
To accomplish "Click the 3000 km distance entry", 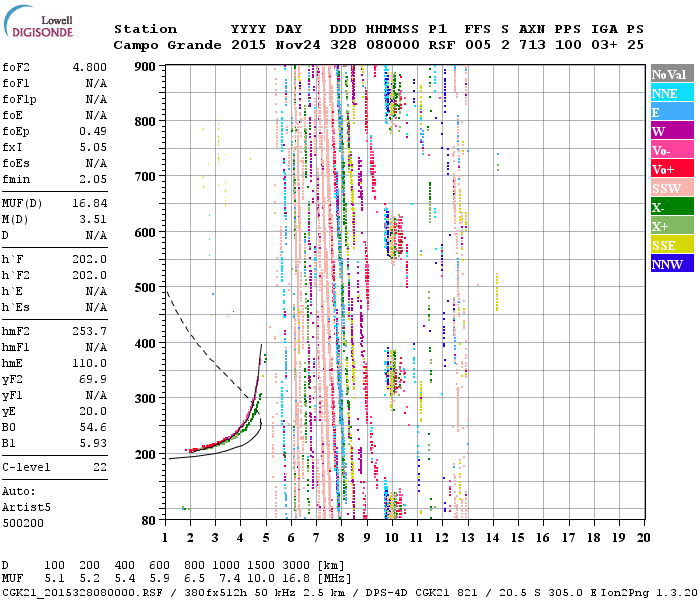I will click(296, 565).
